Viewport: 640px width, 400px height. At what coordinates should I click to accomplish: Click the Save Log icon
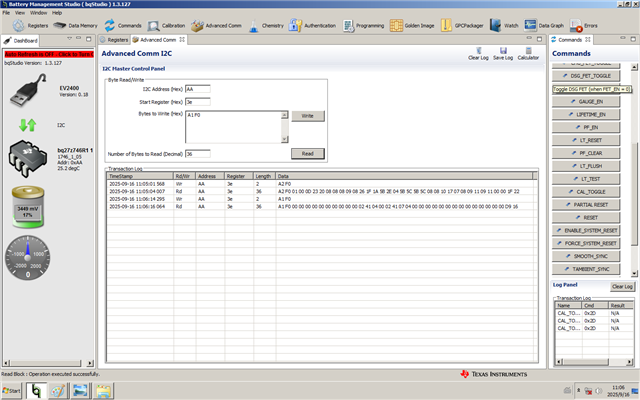coord(503,53)
